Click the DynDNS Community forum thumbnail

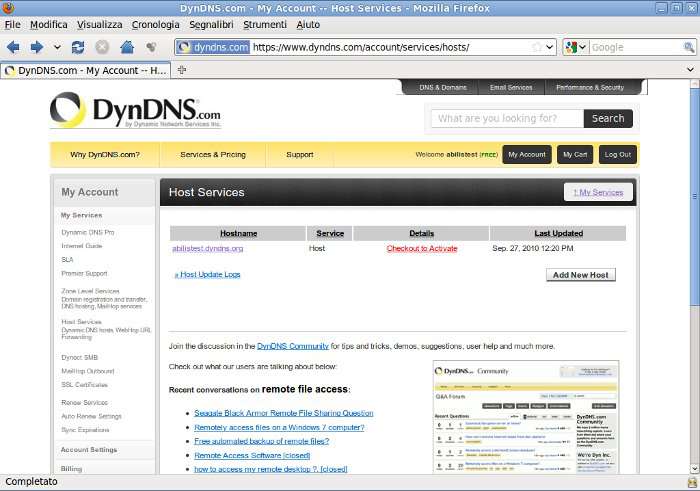coord(526,417)
